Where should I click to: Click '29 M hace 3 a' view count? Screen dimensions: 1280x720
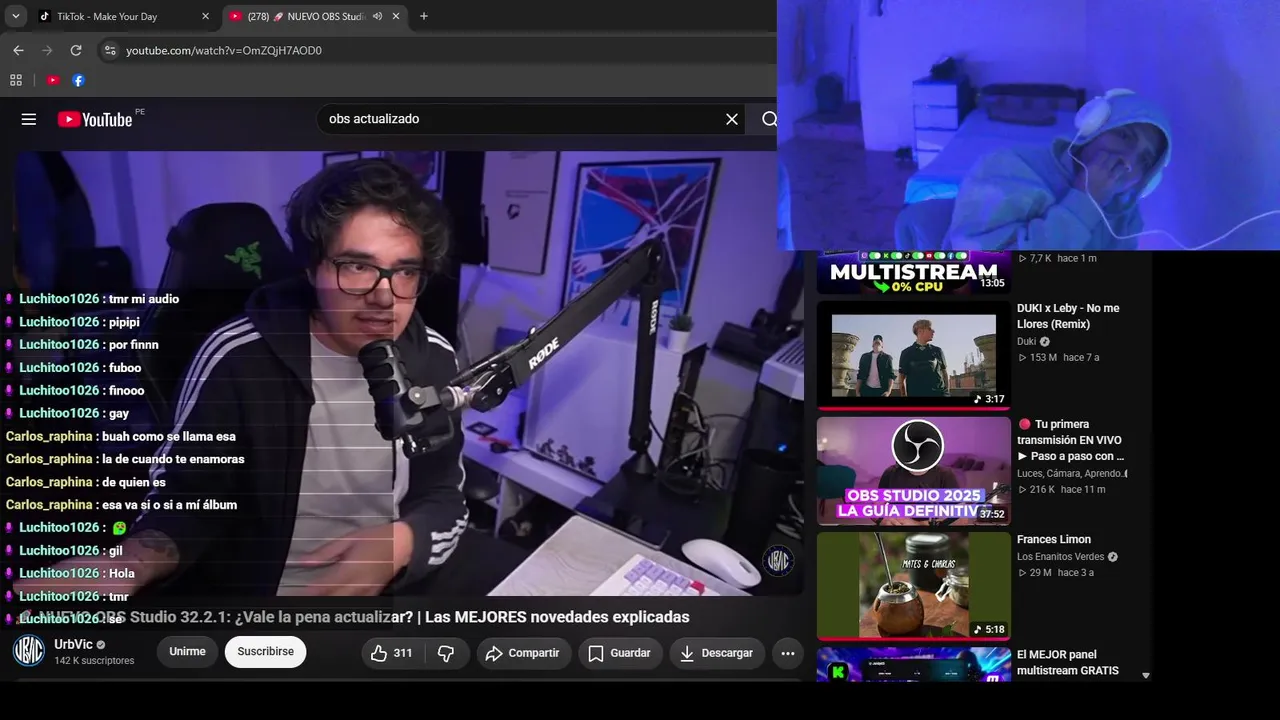pyautogui.click(x=1056, y=573)
